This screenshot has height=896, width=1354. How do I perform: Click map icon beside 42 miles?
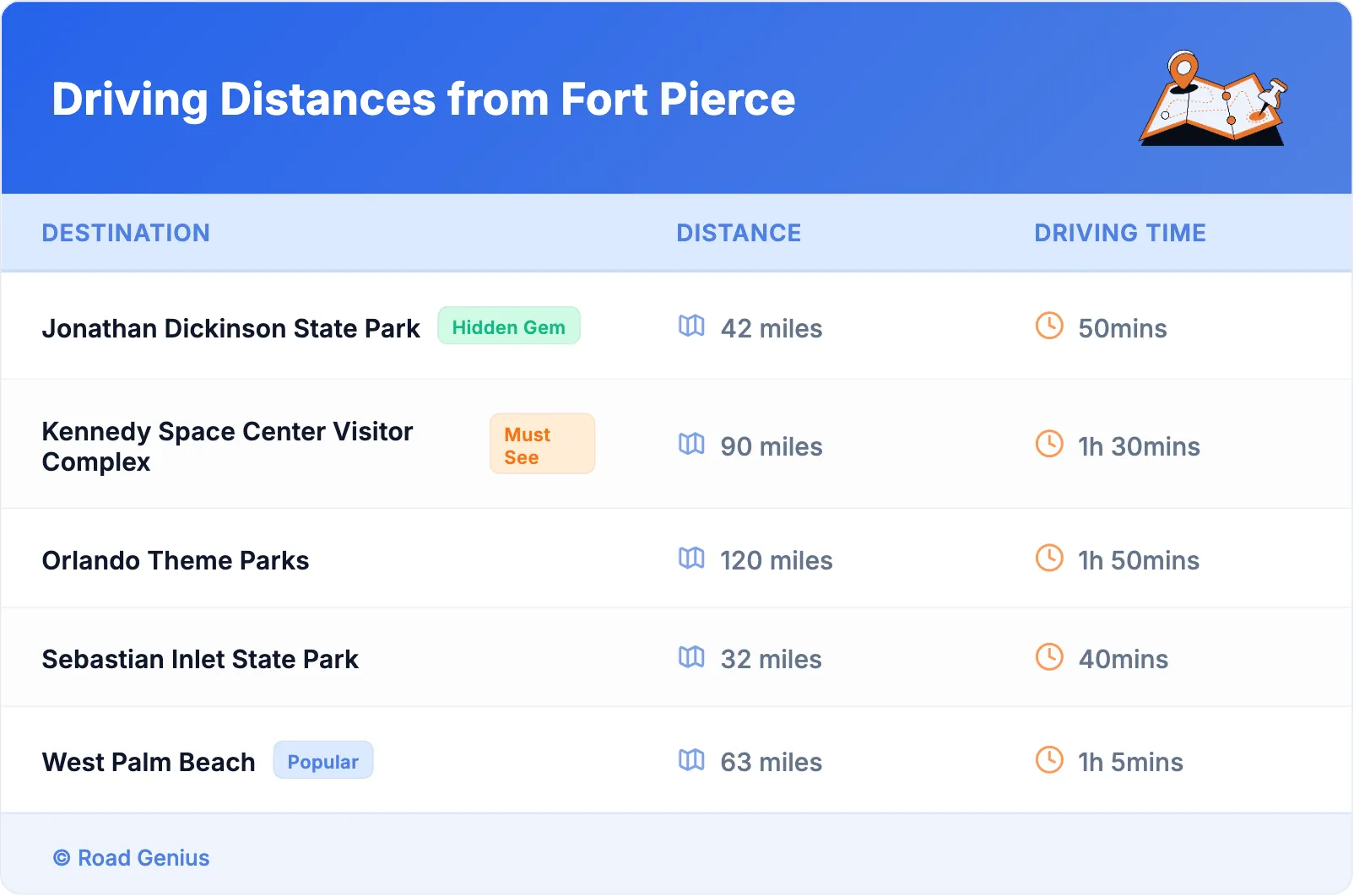pyautogui.click(x=691, y=326)
